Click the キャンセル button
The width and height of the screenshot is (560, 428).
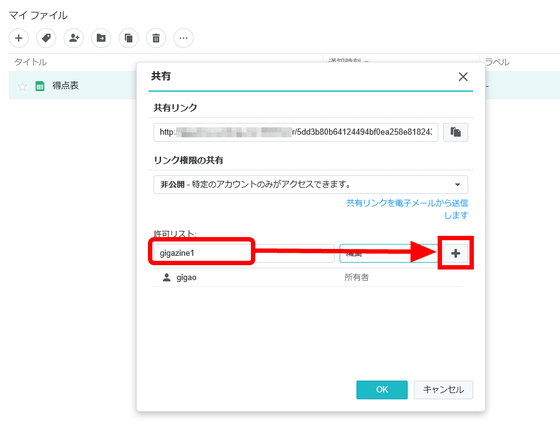443,389
